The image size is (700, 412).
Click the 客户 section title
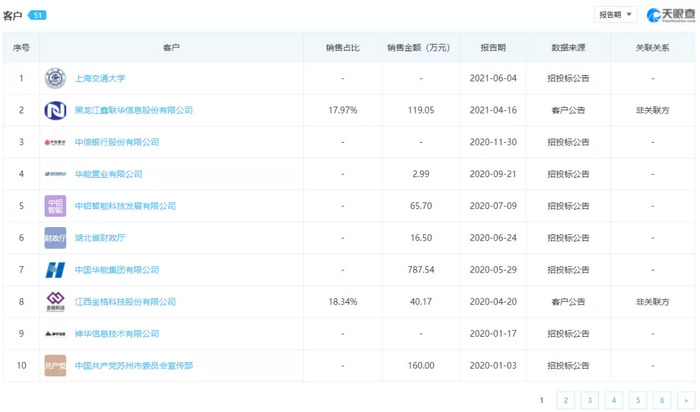(x=12, y=16)
